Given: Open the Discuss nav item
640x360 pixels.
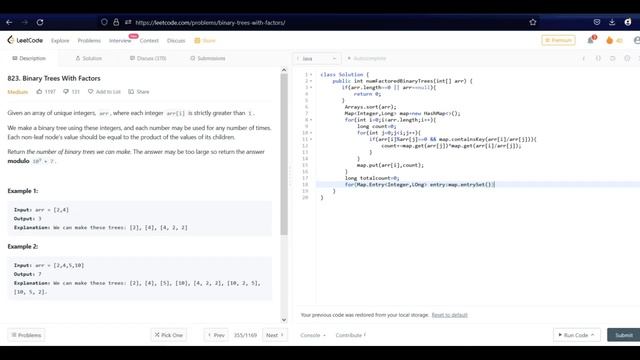Looking at the screenshot, I should coord(176,40).
